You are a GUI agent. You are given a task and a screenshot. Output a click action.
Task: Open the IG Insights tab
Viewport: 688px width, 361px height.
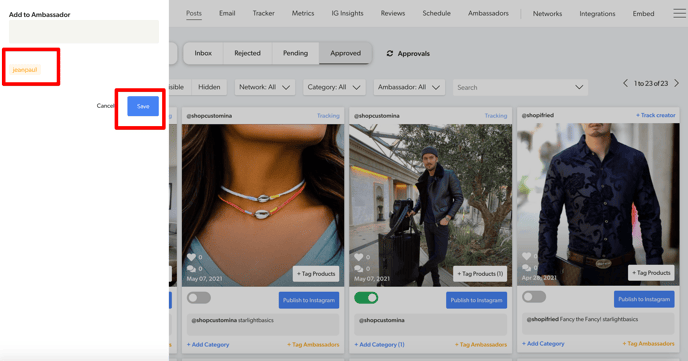(347, 14)
